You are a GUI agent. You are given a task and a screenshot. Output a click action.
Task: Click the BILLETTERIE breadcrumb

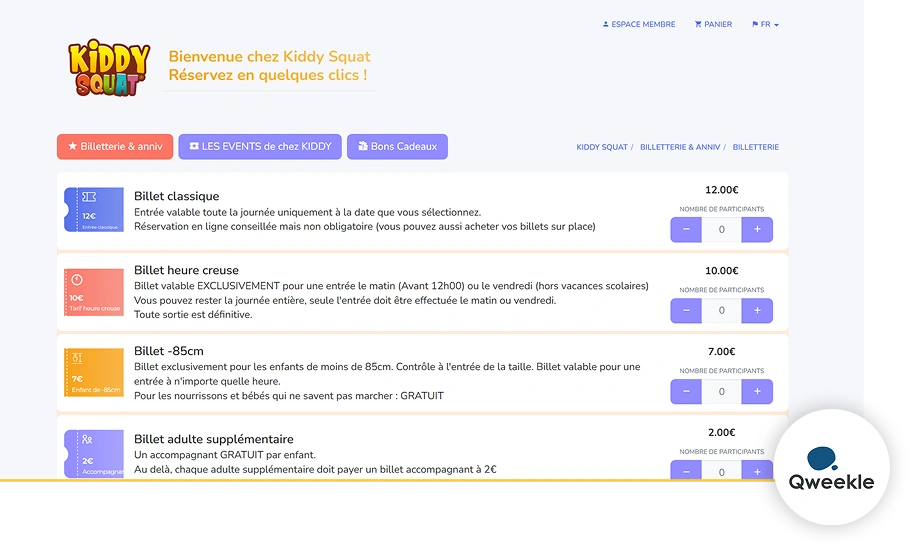click(756, 147)
